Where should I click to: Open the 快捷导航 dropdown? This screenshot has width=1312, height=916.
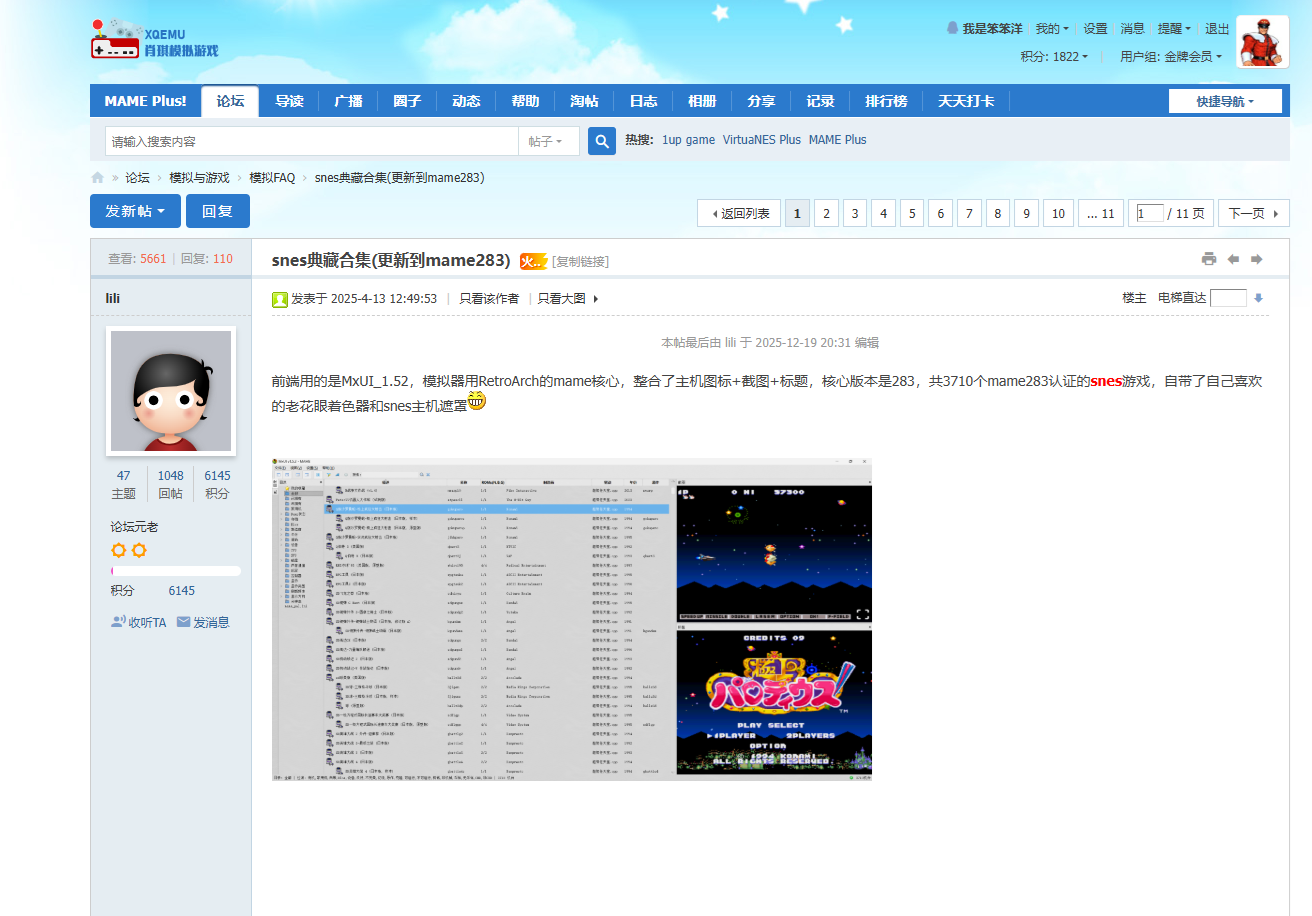point(1224,101)
